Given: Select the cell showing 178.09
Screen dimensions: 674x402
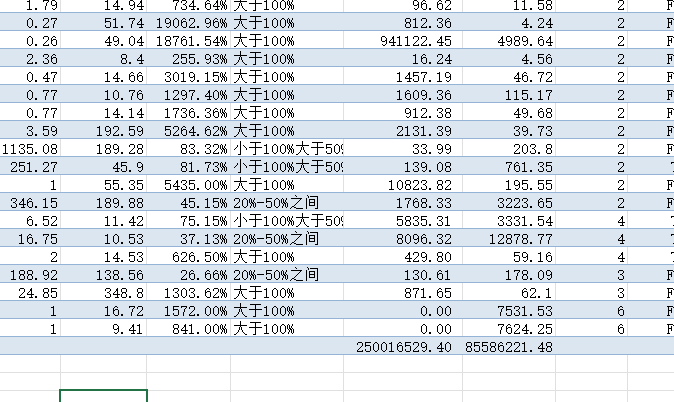Looking at the screenshot, I should click(509, 275).
